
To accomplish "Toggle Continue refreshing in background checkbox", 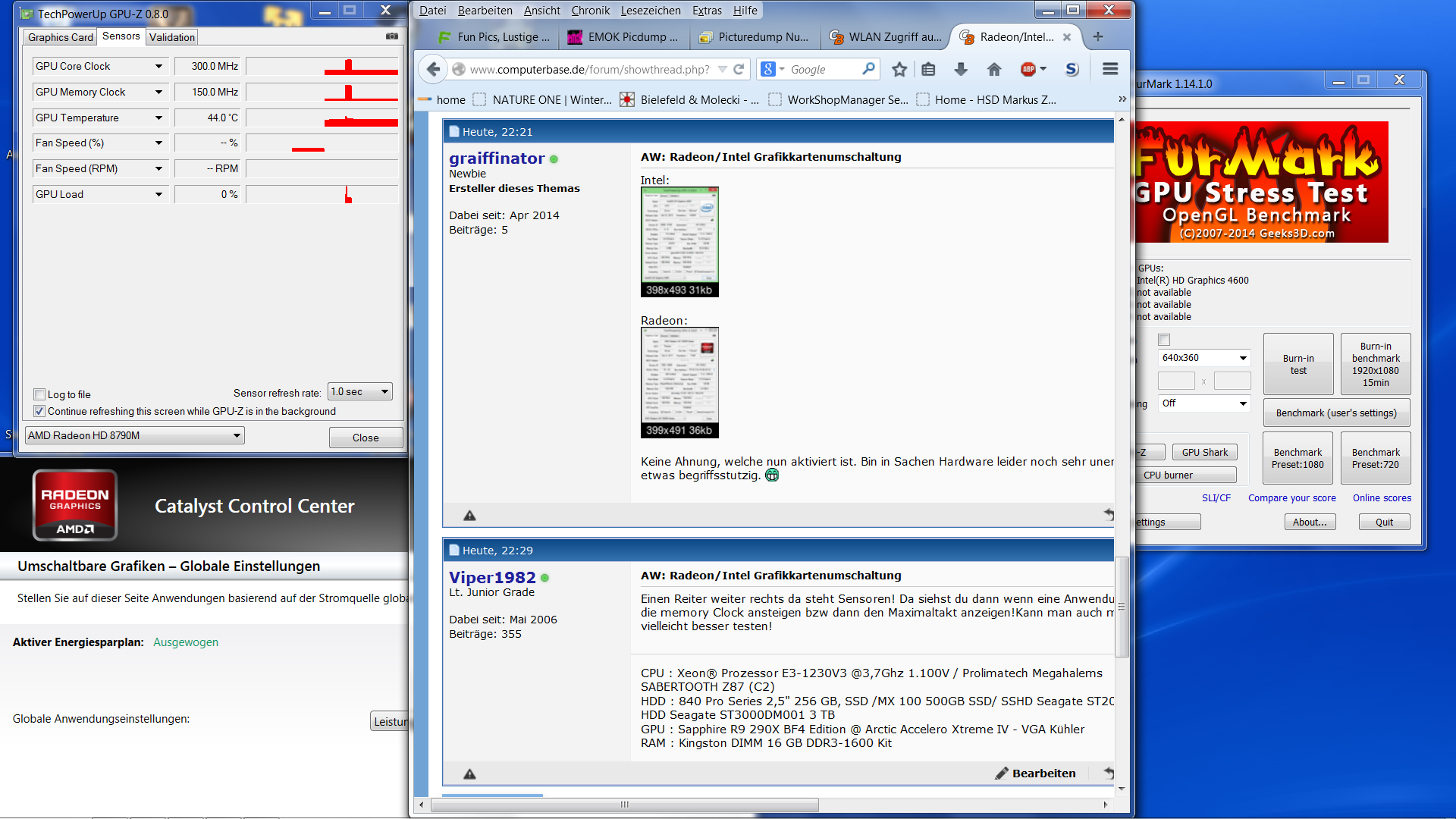I will tap(39, 411).
